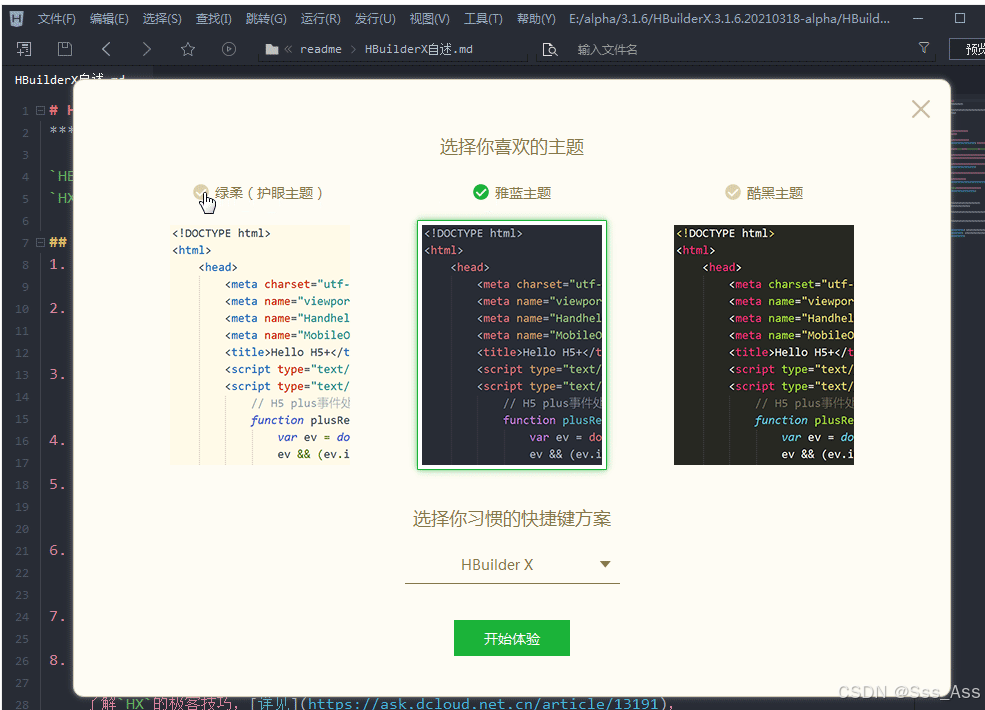985x710 pixels.
Task: Open the filter funnel icon
Action: coord(924,48)
